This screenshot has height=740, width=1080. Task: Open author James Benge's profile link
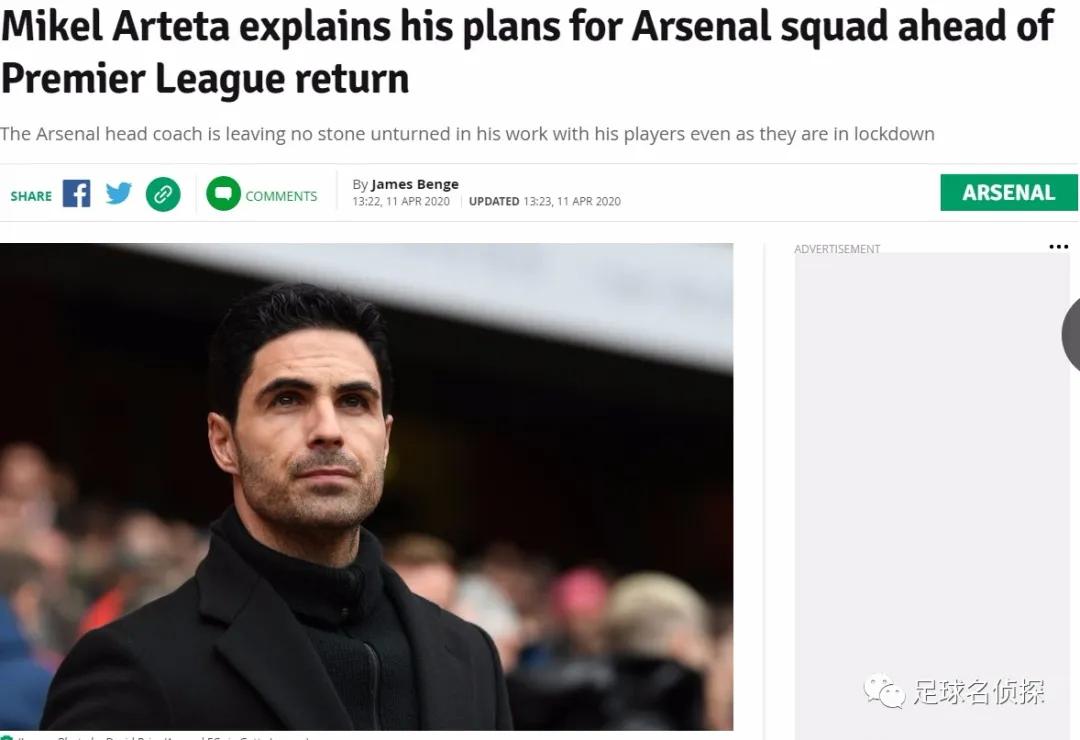click(x=415, y=184)
